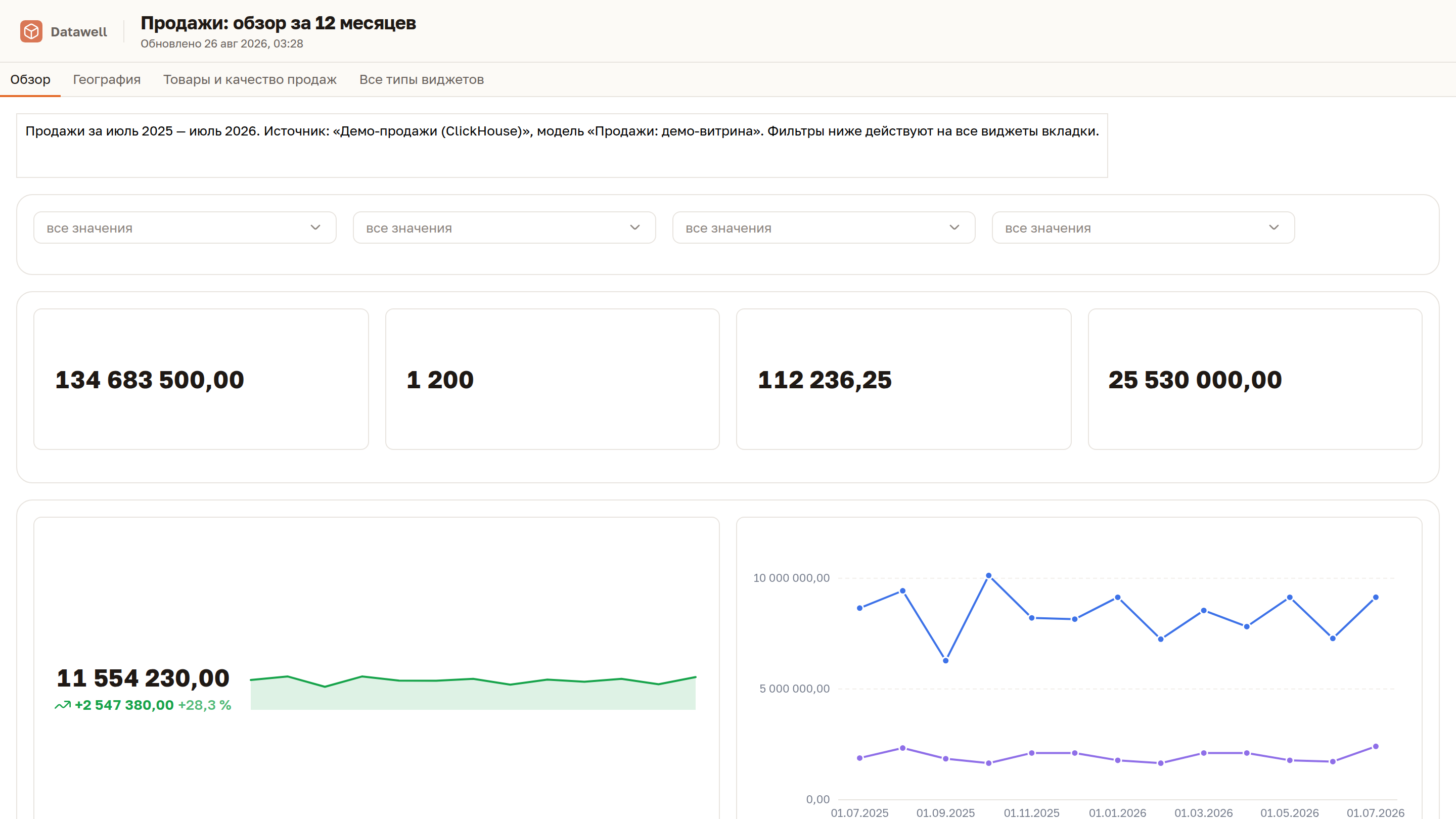Click the 112 236,25 indicator value
This screenshot has height=819, width=1456.
pos(825,380)
